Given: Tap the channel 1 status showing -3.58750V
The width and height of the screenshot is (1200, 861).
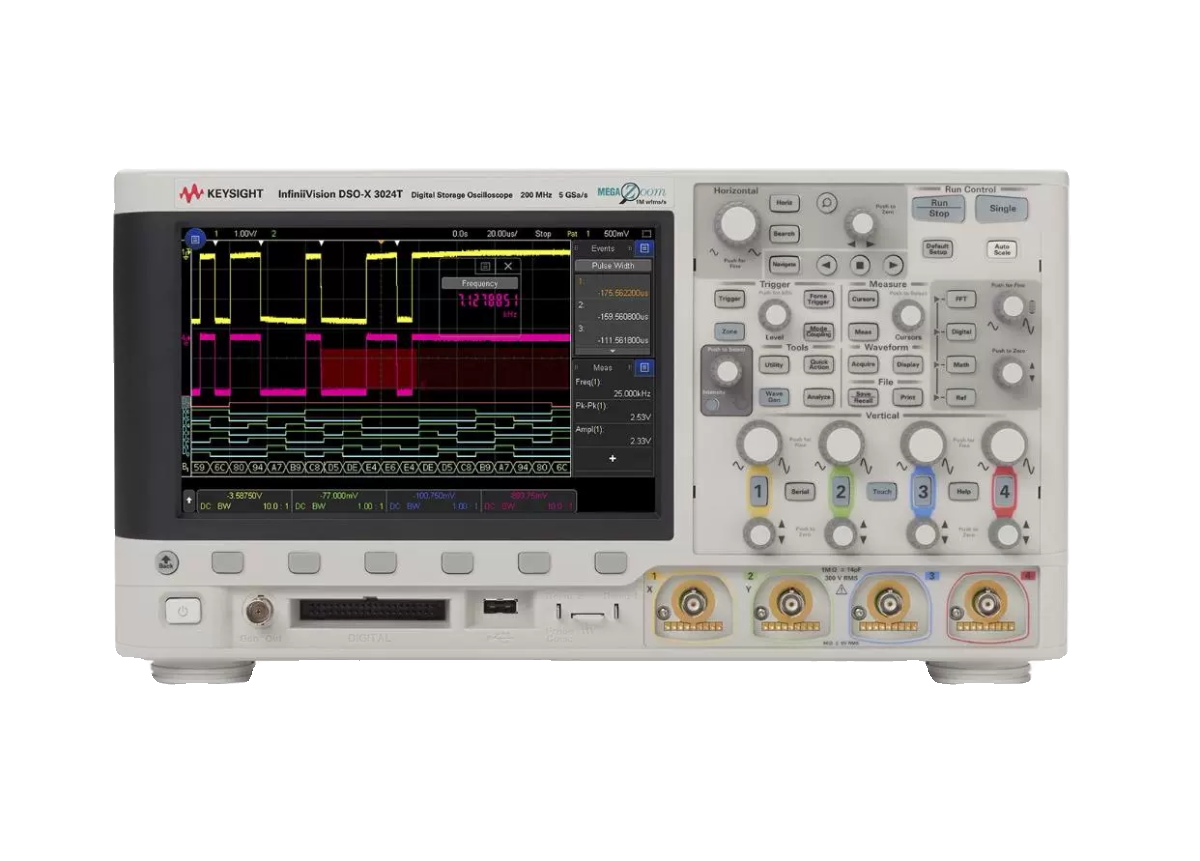Looking at the screenshot, I should tap(243, 500).
